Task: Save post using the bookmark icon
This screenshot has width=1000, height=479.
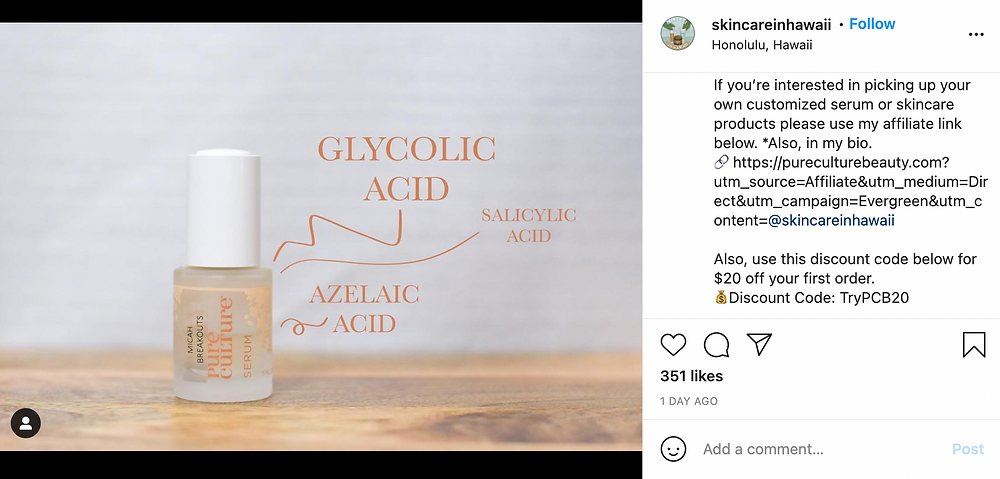Action: [x=974, y=344]
